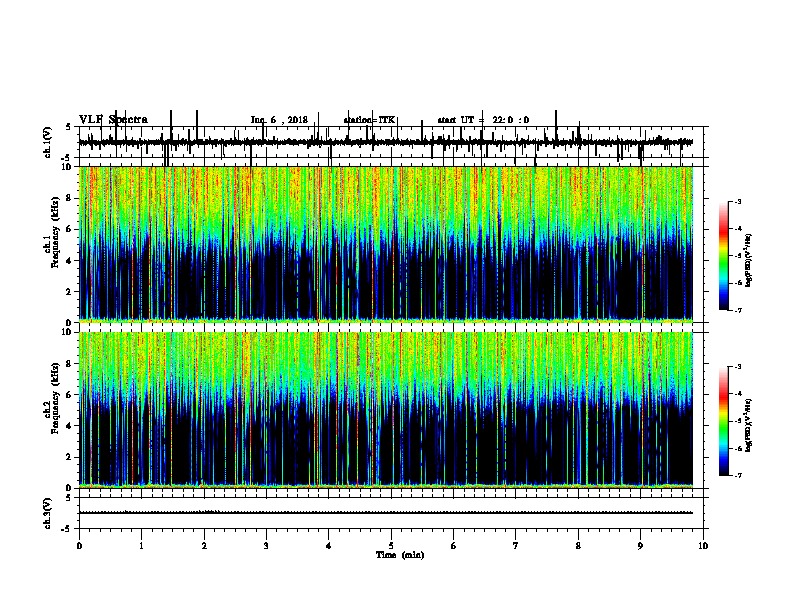Click the "ch.3(V)" waveform axis label
Screen dimensions: 792x612
tap(48, 513)
